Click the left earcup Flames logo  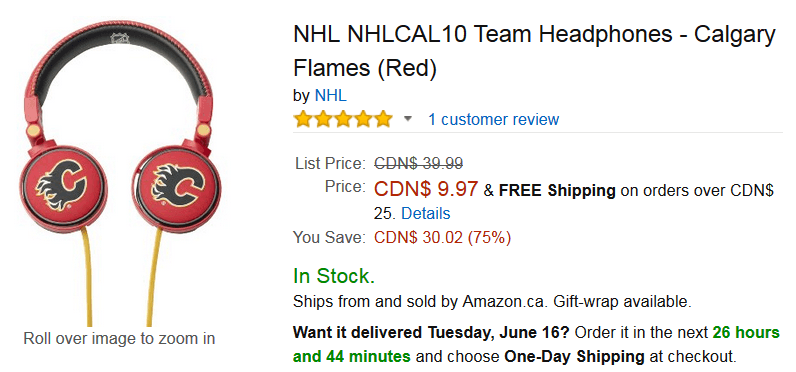(61, 185)
